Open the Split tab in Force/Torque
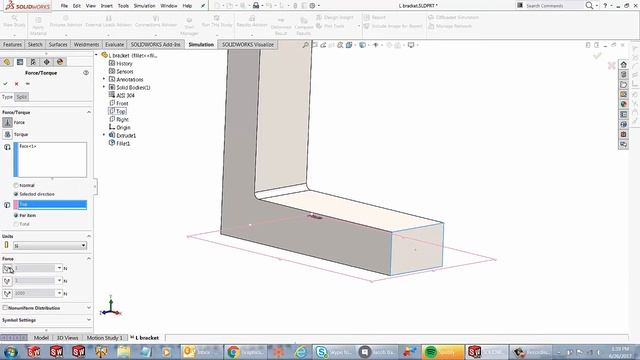This screenshot has height=360, width=640. (22, 97)
